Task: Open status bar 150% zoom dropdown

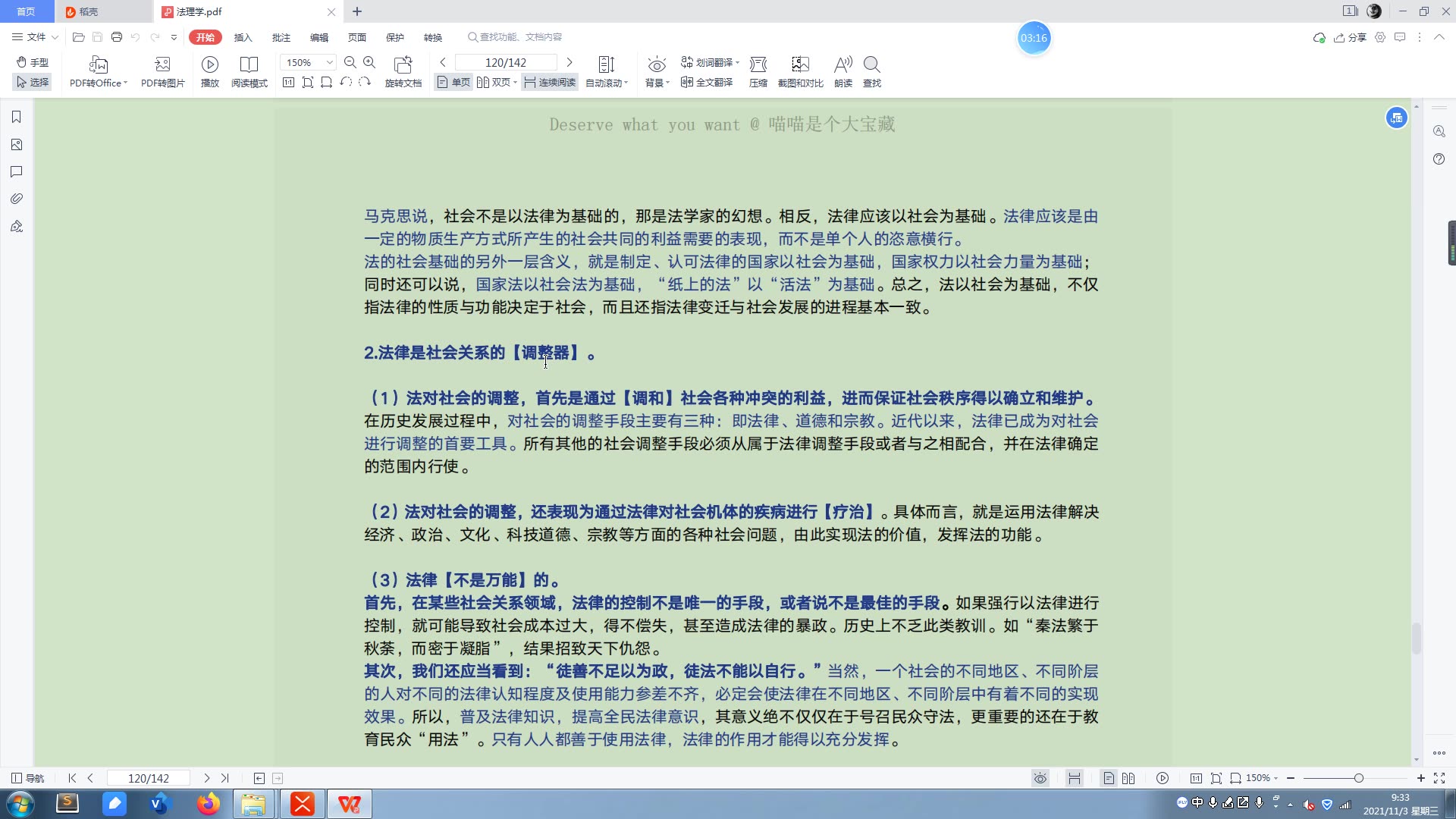Action: [x=1261, y=778]
